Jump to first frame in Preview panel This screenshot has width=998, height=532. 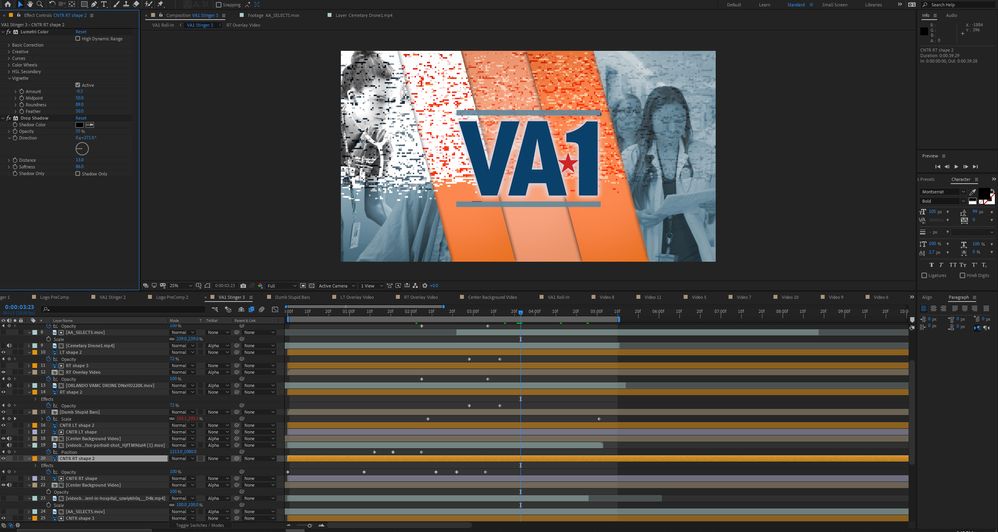click(x=938, y=167)
